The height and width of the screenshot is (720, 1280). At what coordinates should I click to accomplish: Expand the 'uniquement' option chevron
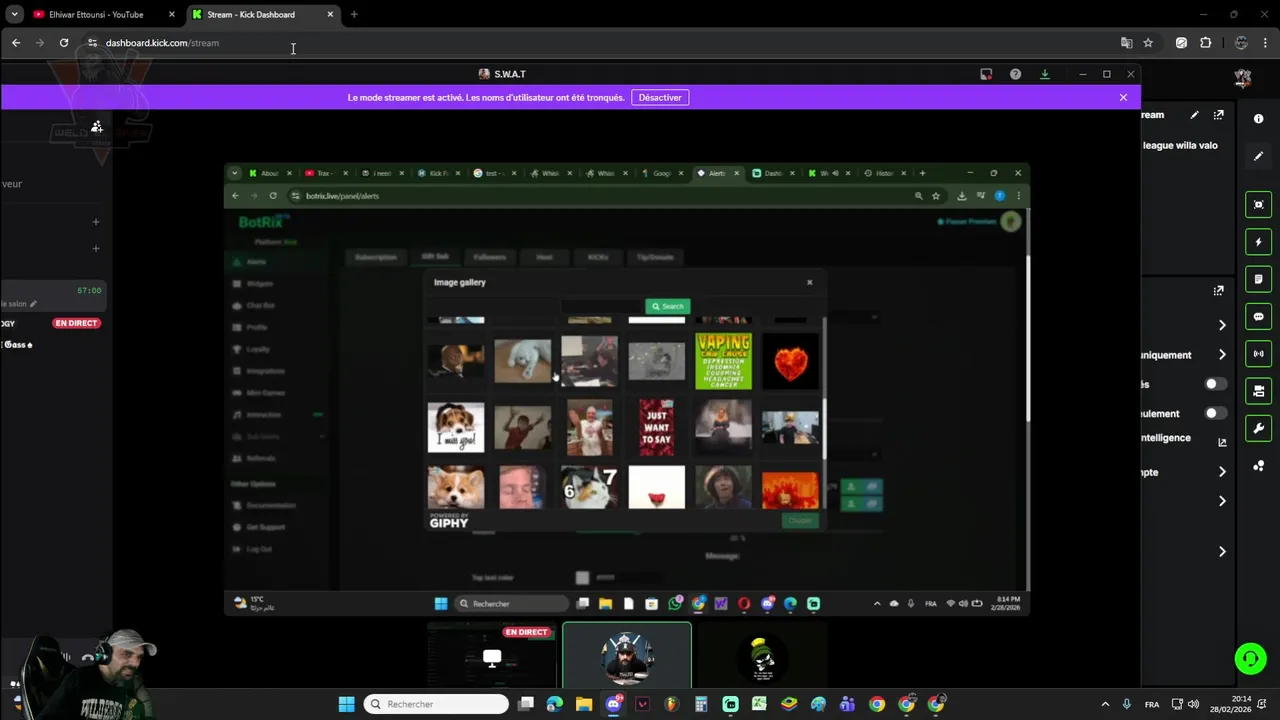tap(1222, 355)
